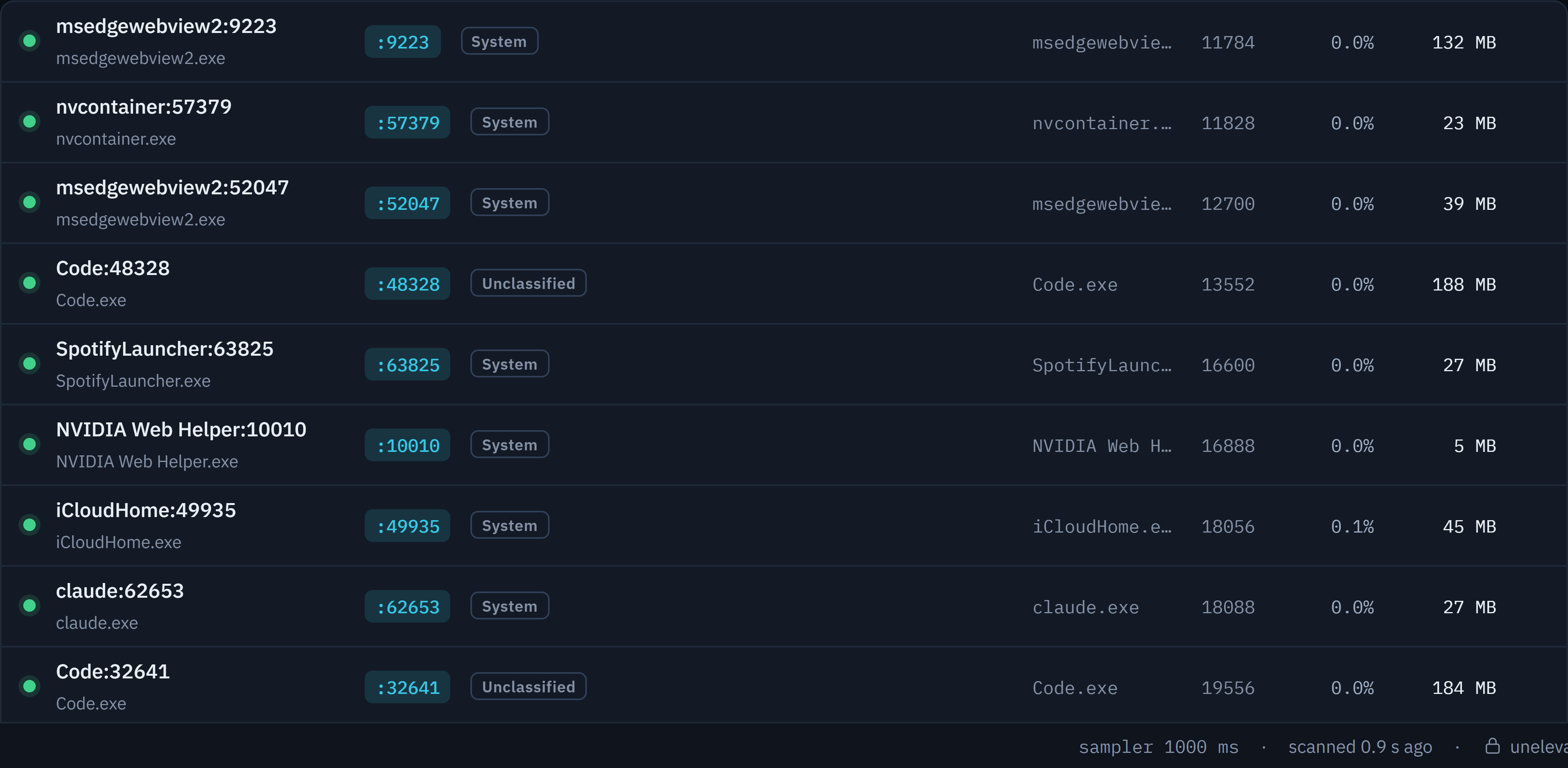
Task: Select the nvcontainer:57379 title
Action: tap(144, 107)
